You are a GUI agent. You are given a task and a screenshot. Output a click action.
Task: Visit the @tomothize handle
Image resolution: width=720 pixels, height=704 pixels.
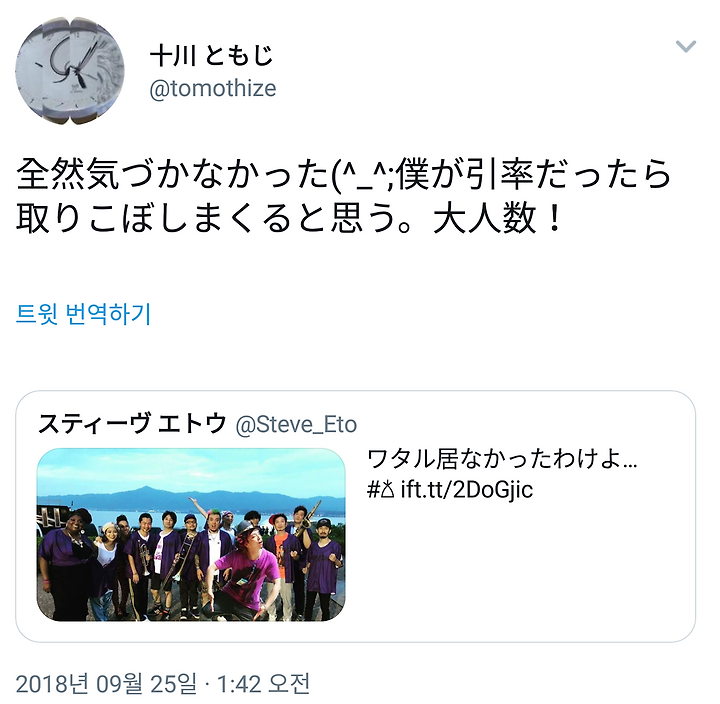click(213, 89)
